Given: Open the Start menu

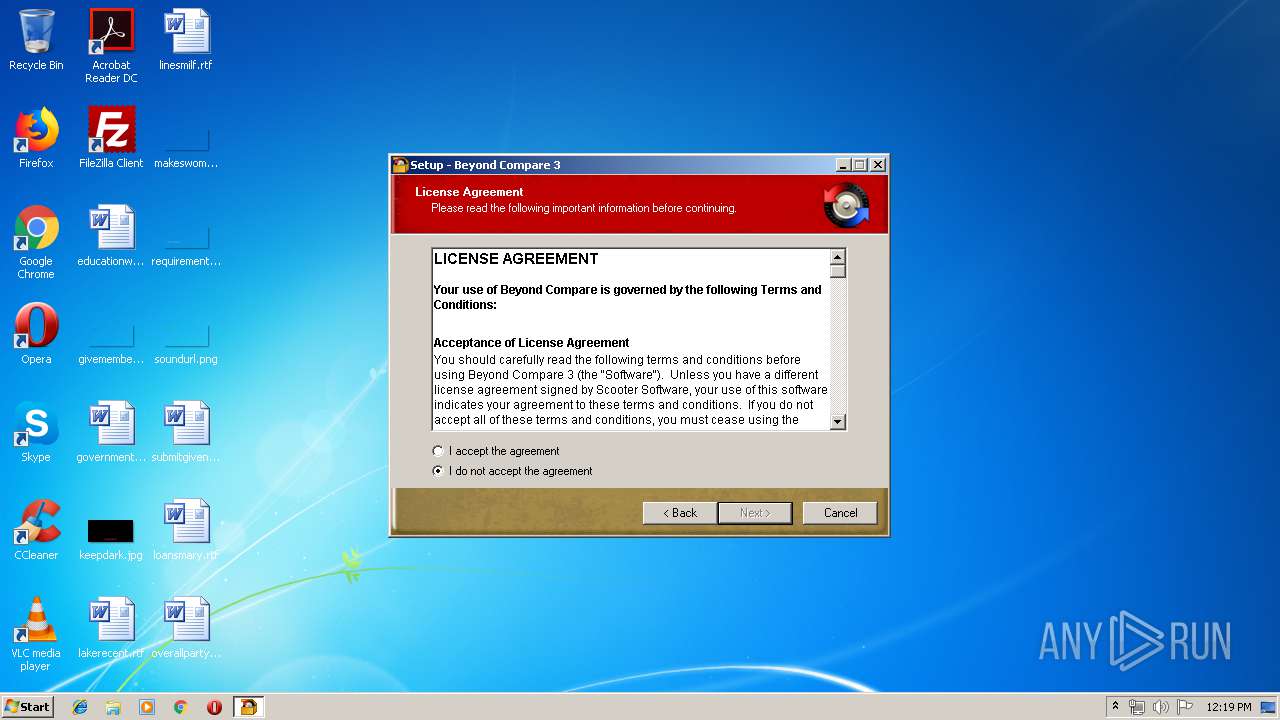Looking at the screenshot, I should (27, 707).
